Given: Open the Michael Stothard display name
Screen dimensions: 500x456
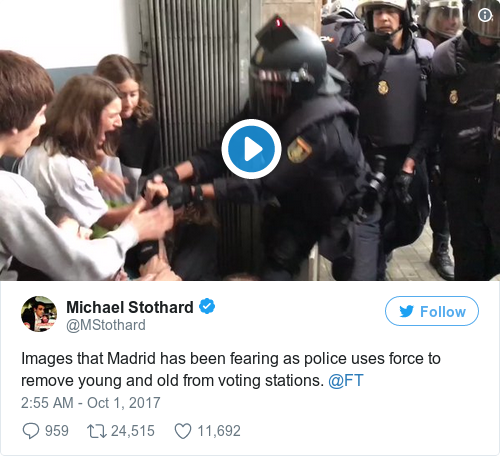Looking at the screenshot, I should tap(130, 307).
